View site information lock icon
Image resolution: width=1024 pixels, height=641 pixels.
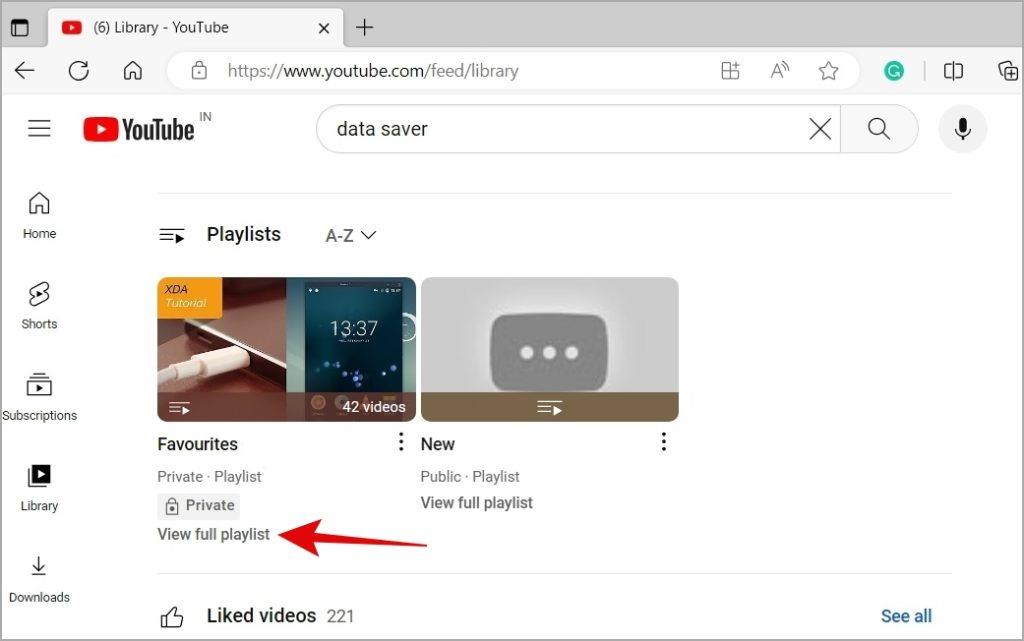[x=199, y=70]
